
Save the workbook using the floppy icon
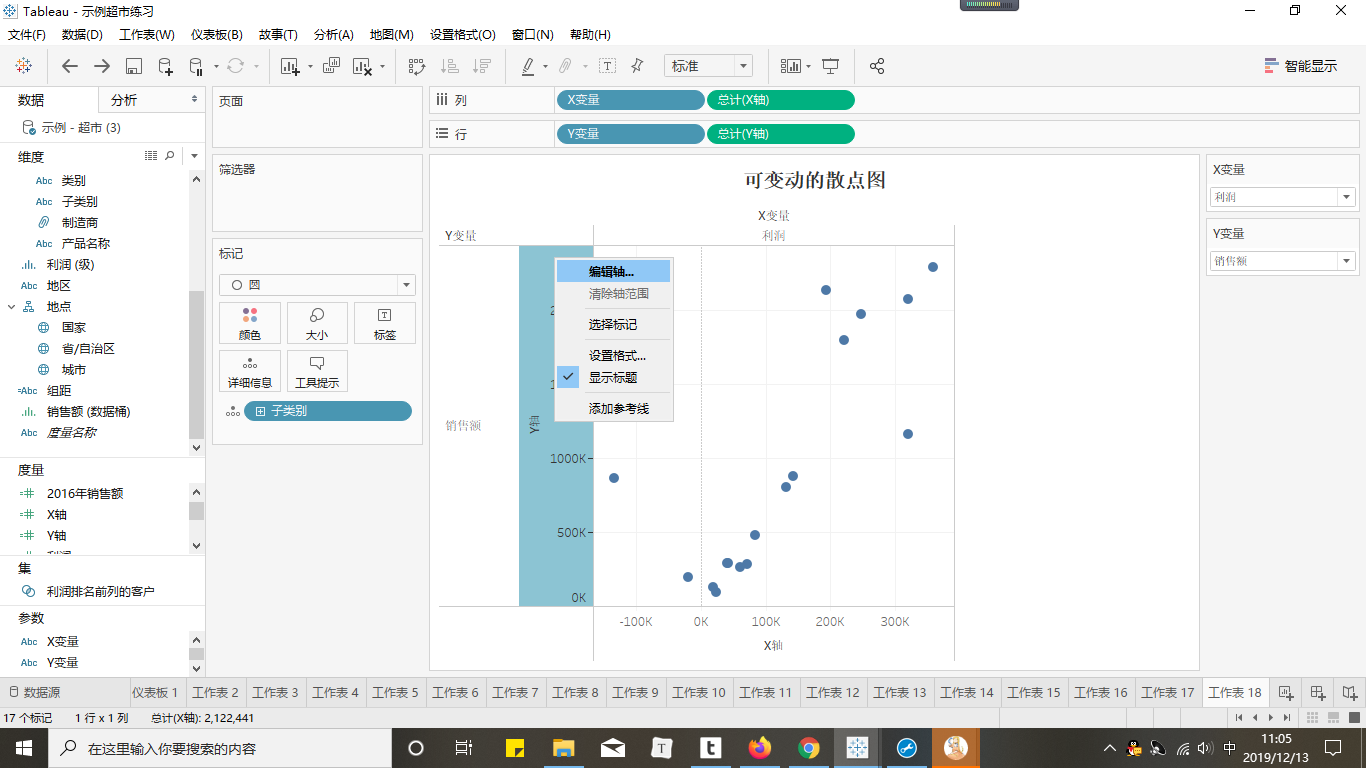(x=134, y=66)
